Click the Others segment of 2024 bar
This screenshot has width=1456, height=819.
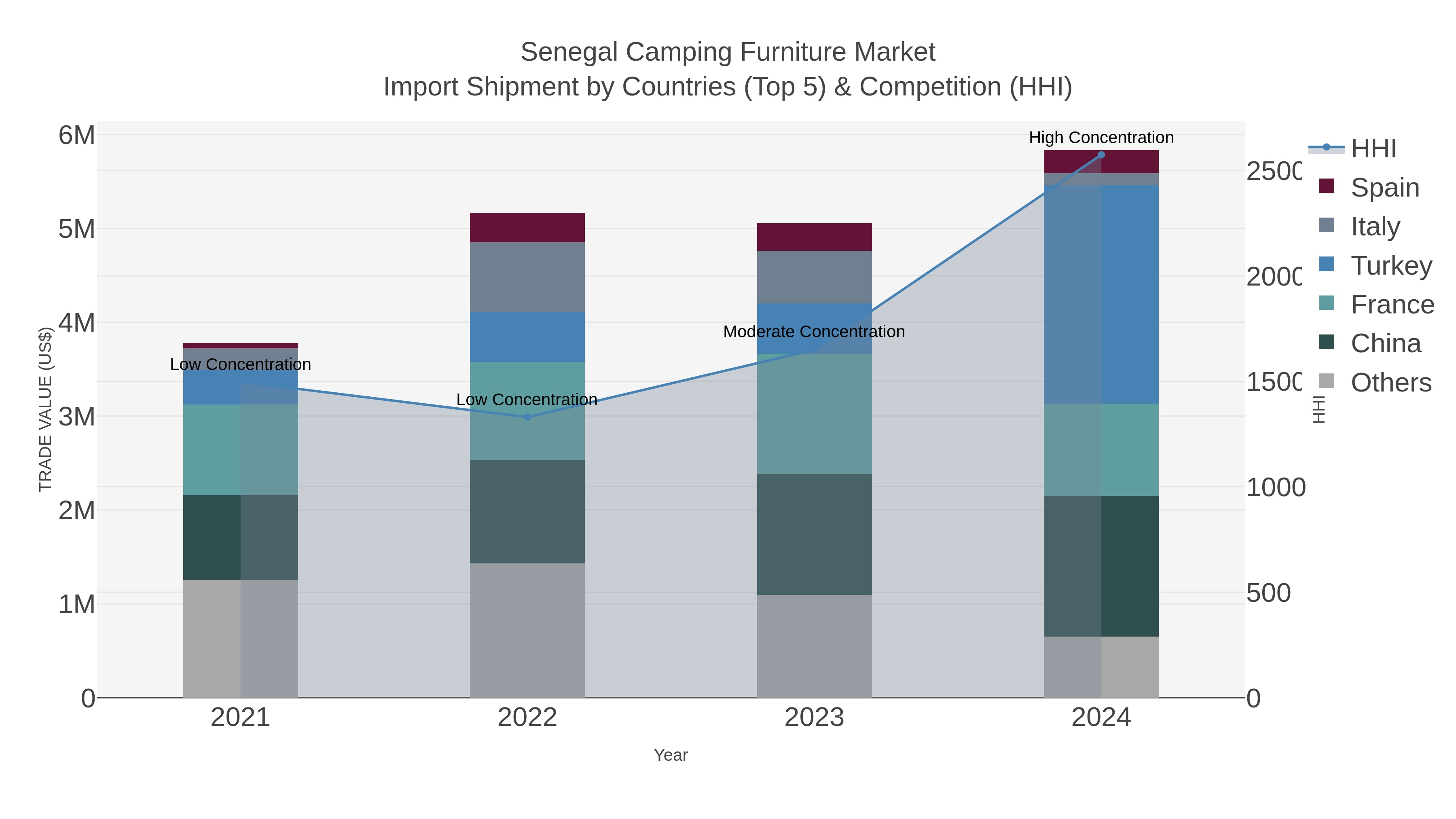click(1101, 667)
